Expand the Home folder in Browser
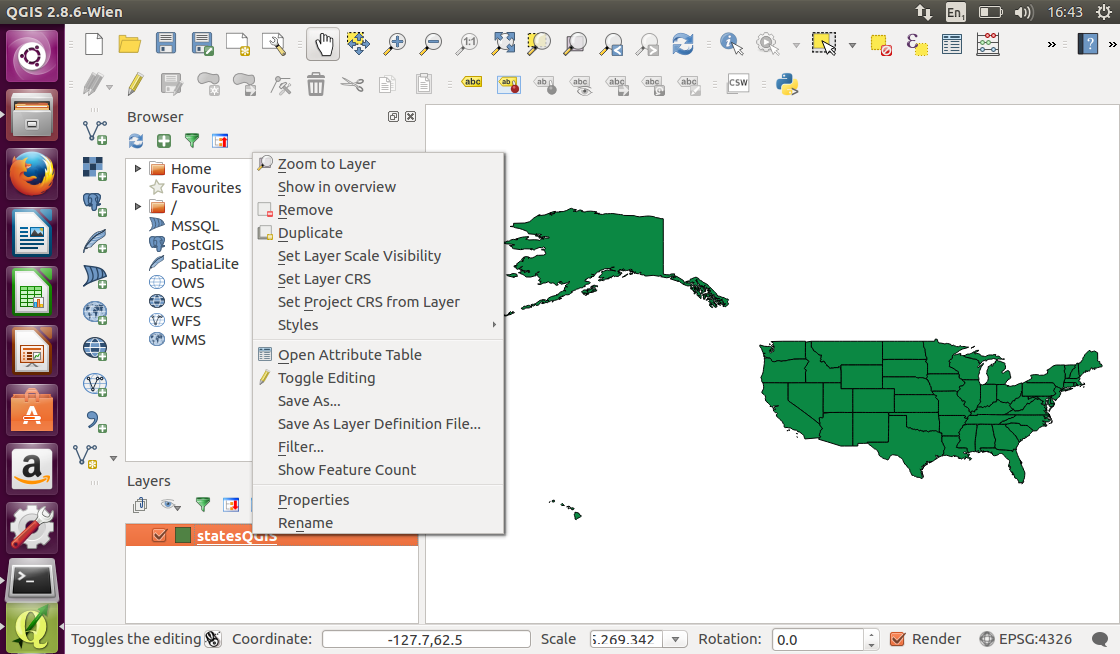This screenshot has height=654, width=1120. (138, 168)
